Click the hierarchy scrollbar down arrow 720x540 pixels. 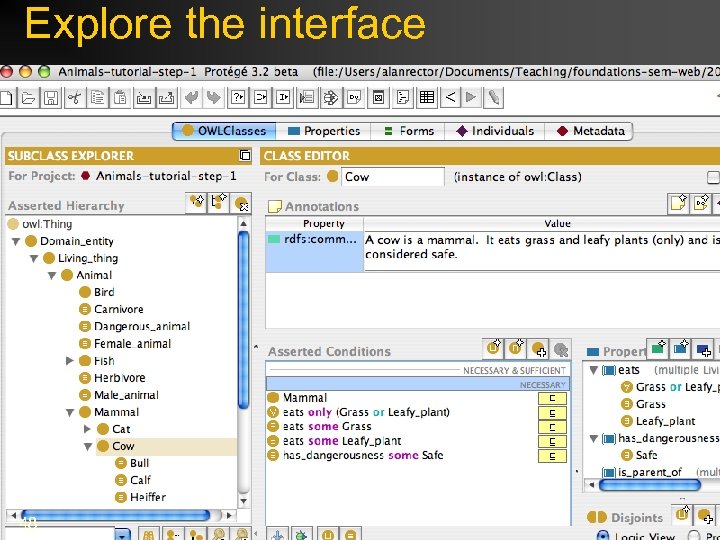244,501
